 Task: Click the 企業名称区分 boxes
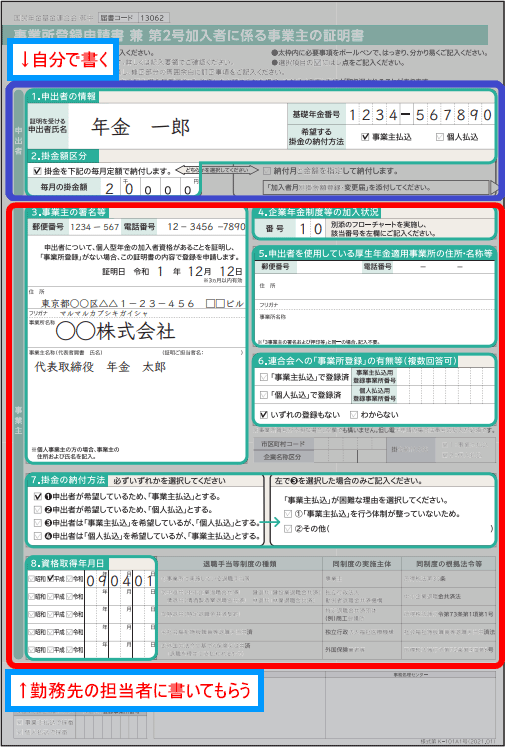click(x=350, y=456)
